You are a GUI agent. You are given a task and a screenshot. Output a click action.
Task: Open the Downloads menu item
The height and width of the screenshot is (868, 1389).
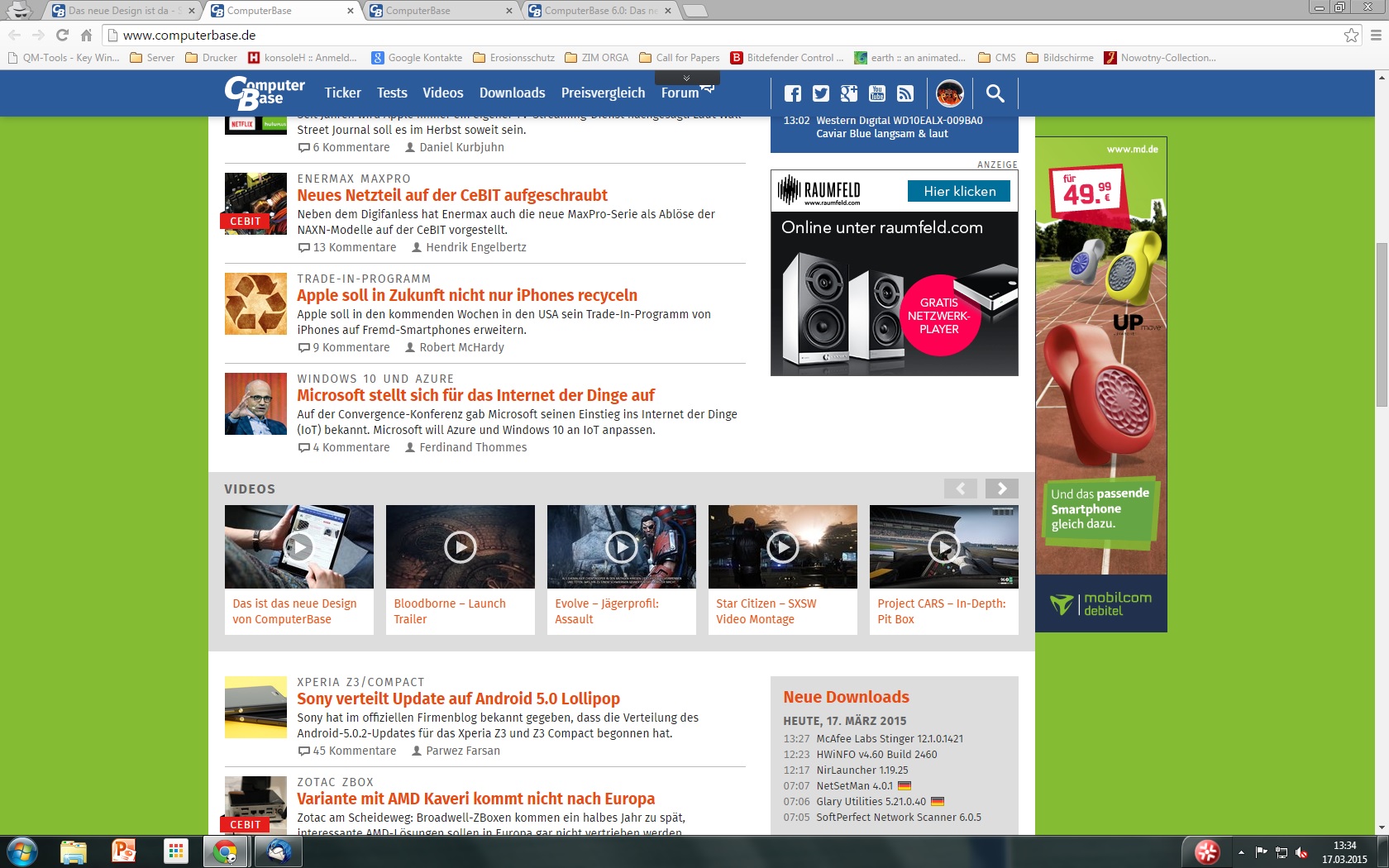point(512,93)
